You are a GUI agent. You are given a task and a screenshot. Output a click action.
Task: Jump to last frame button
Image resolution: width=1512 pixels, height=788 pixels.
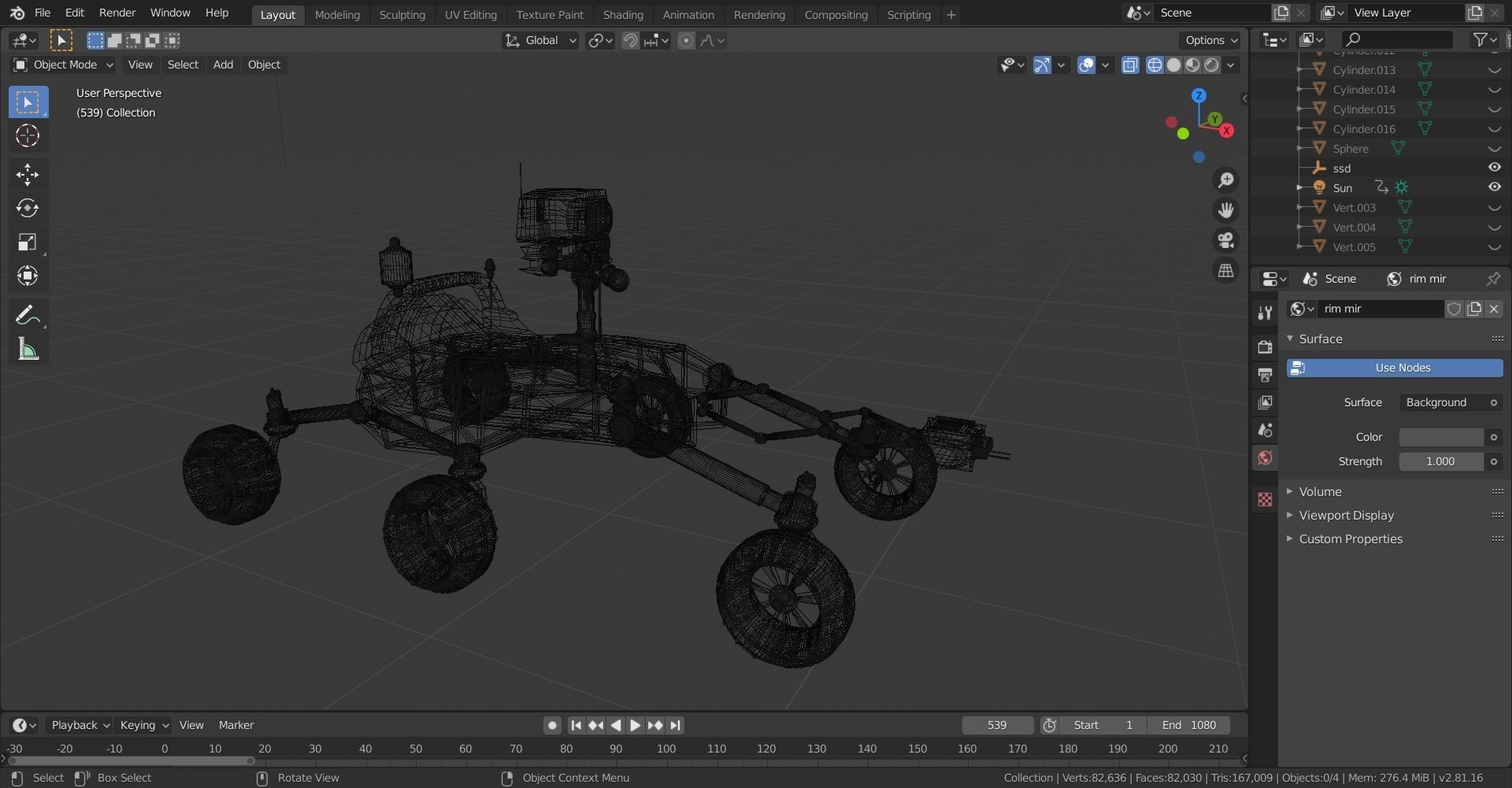click(x=675, y=725)
